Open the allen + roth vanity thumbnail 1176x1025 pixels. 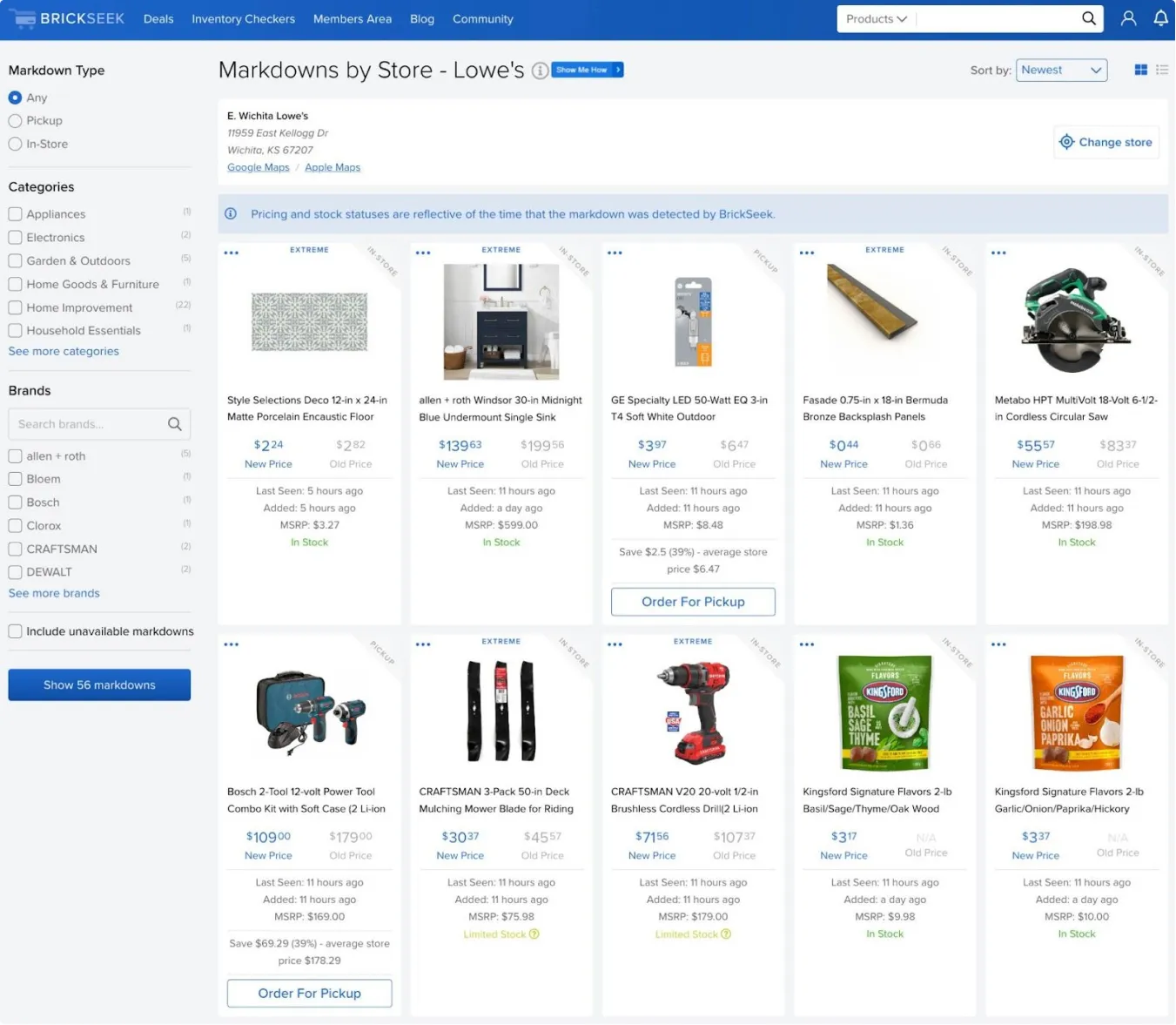point(501,322)
